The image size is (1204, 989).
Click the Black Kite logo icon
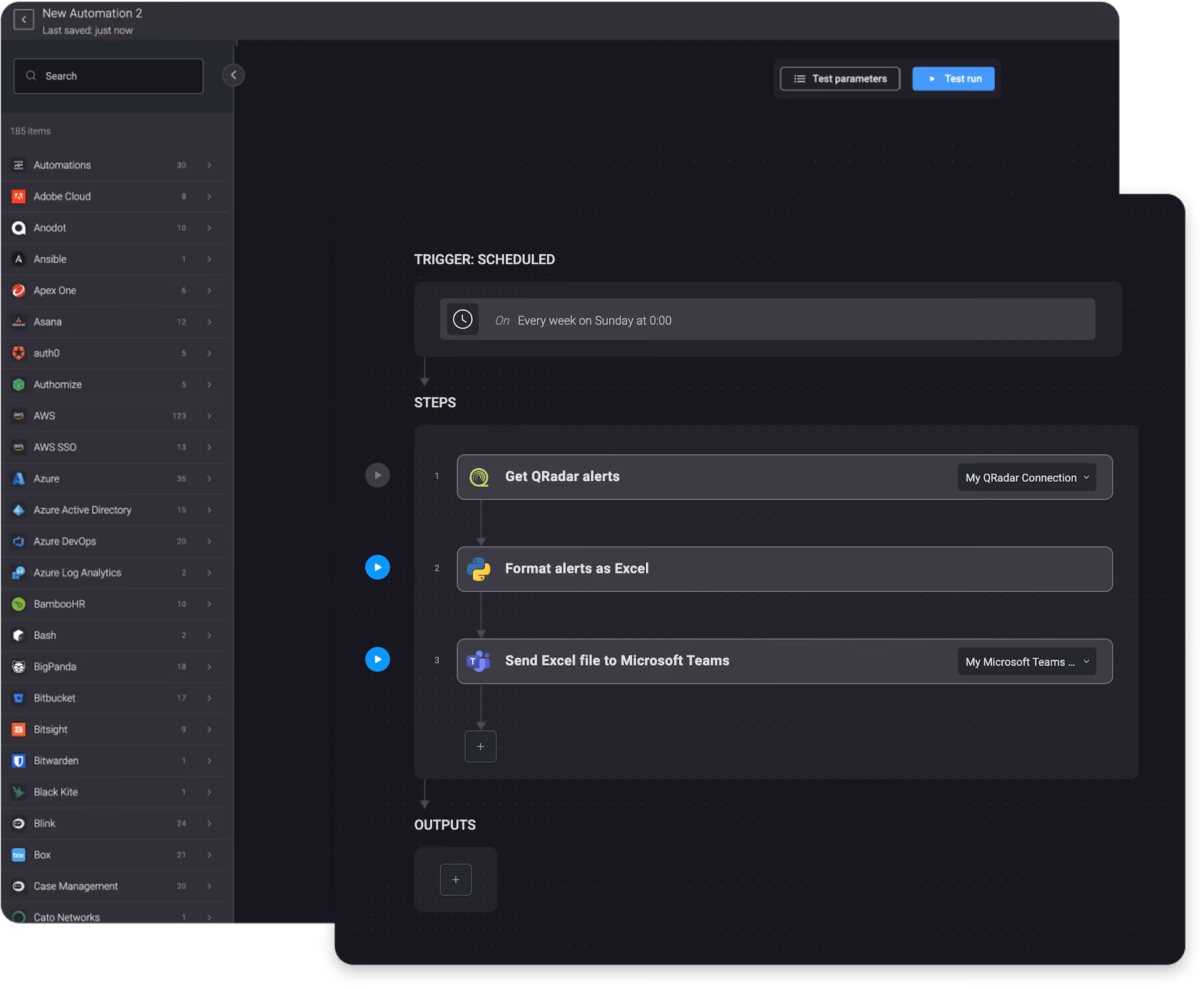point(19,792)
